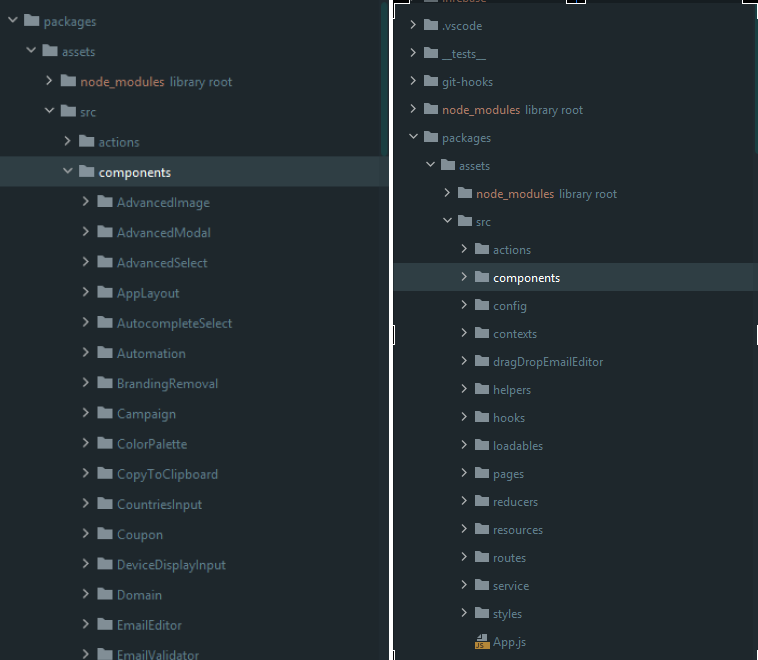
Task: Expand the Campaign folder arrow
Action: click(x=86, y=413)
